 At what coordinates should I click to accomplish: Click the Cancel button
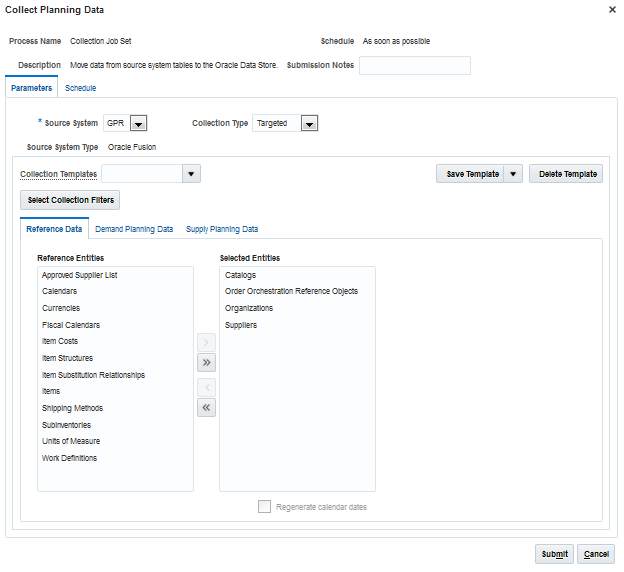(x=597, y=554)
